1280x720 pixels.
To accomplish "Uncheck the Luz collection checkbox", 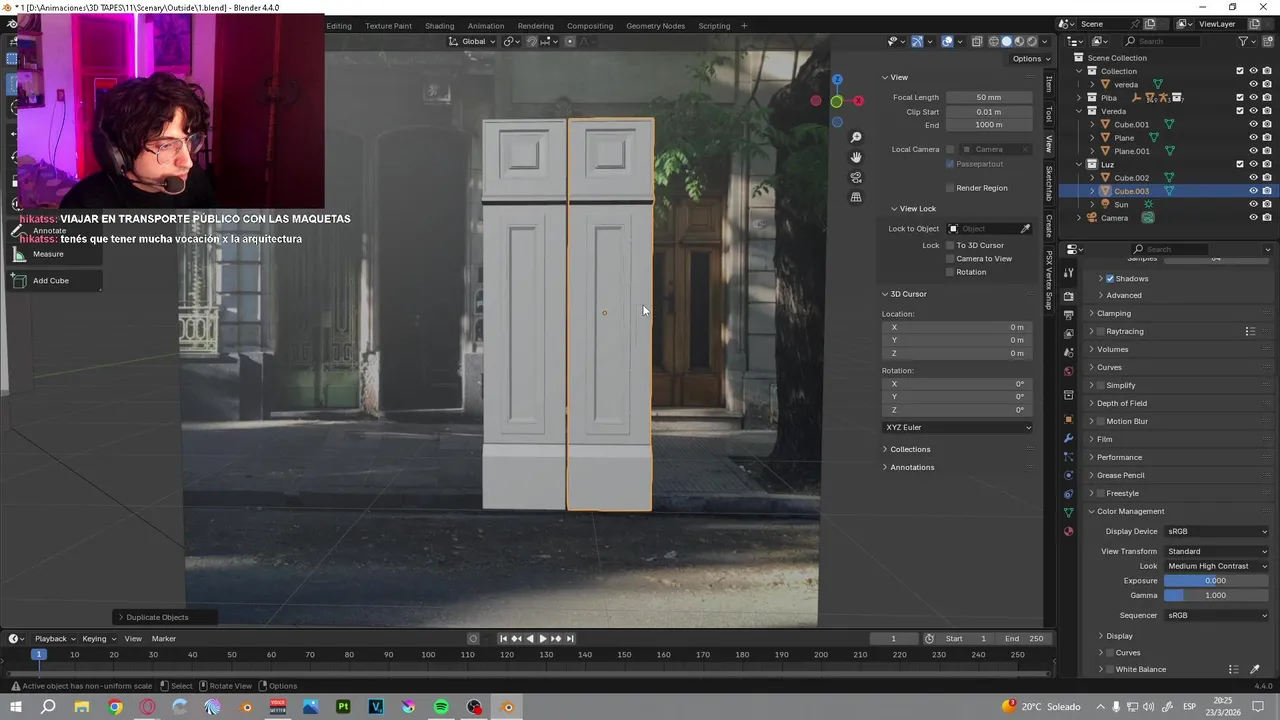I will point(1240,164).
